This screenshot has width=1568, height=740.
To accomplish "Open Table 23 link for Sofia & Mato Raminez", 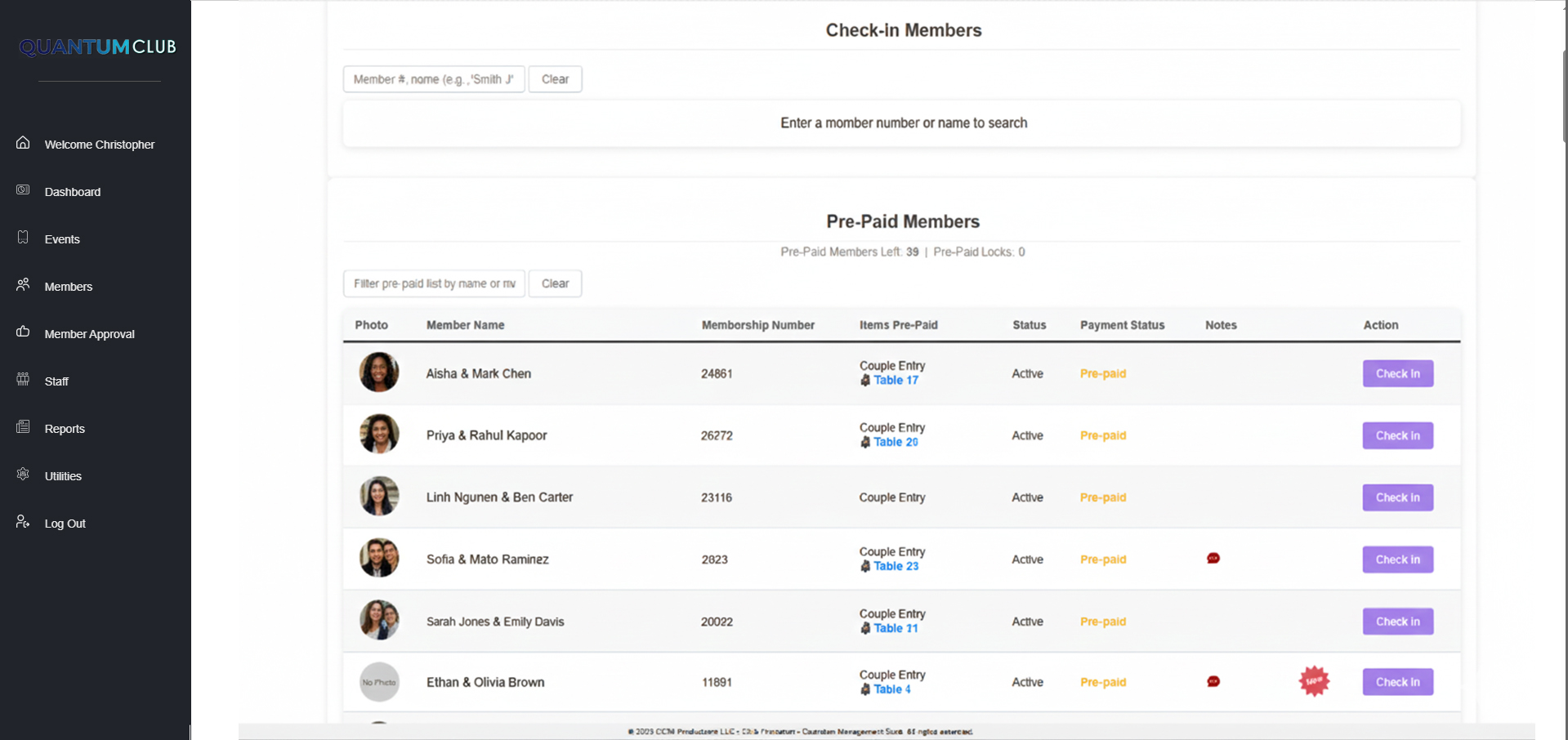I will click(896, 567).
